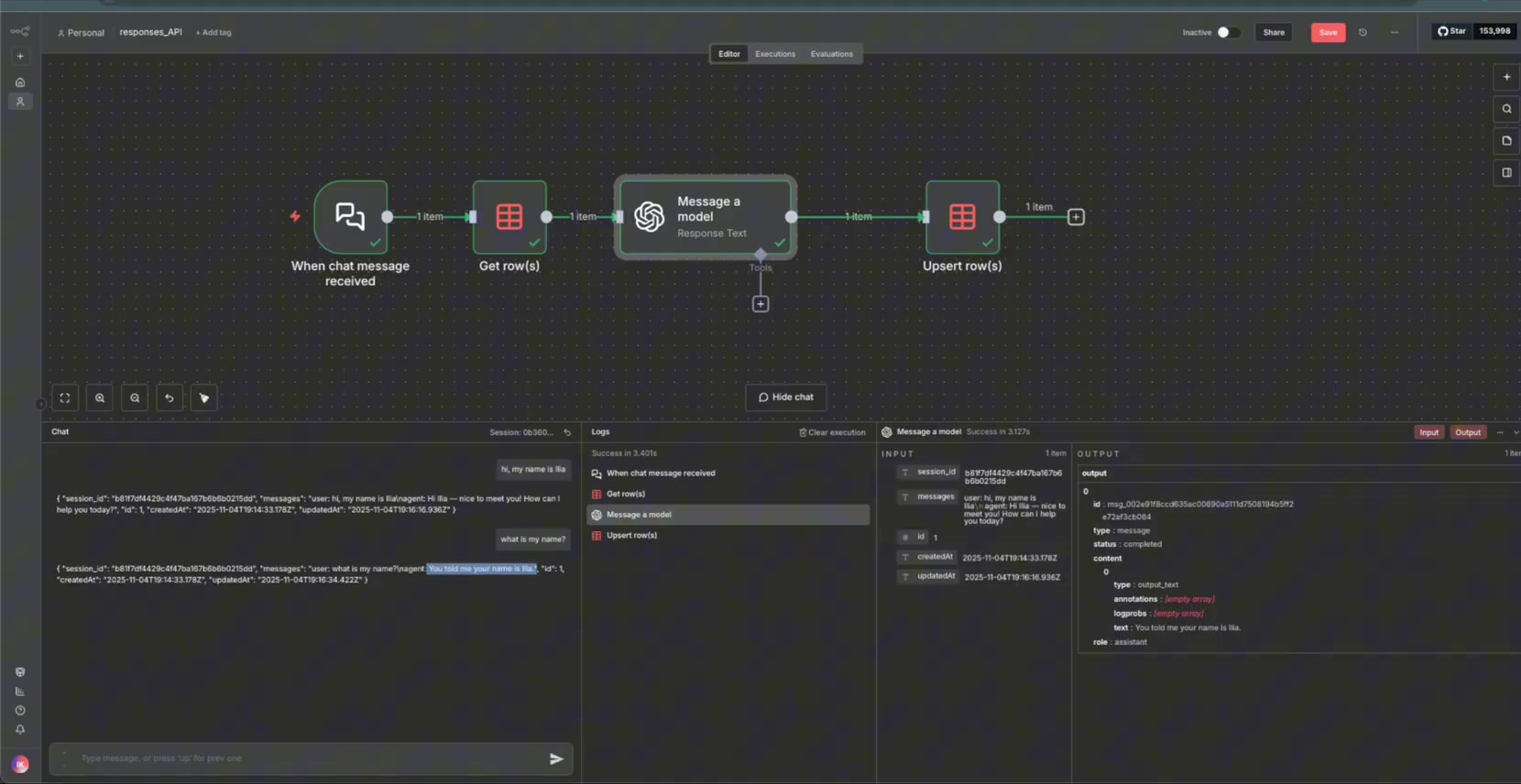Click the 'status : completed' output line
Image resolution: width=1521 pixels, height=784 pixels.
(x=1127, y=544)
